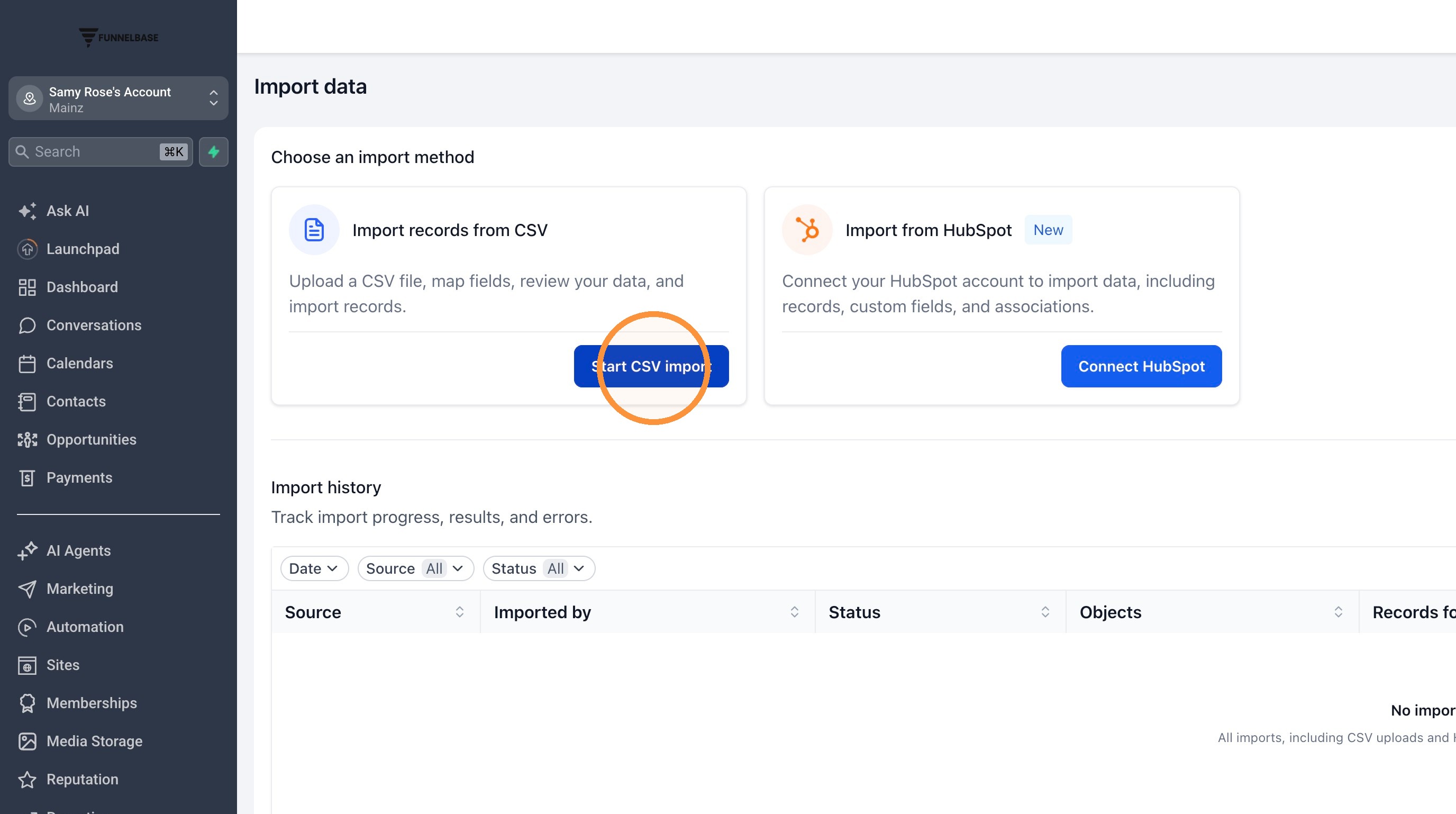Sort by the Objects column arrows
The height and width of the screenshot is (814, 1456).
pos(1338,612)
